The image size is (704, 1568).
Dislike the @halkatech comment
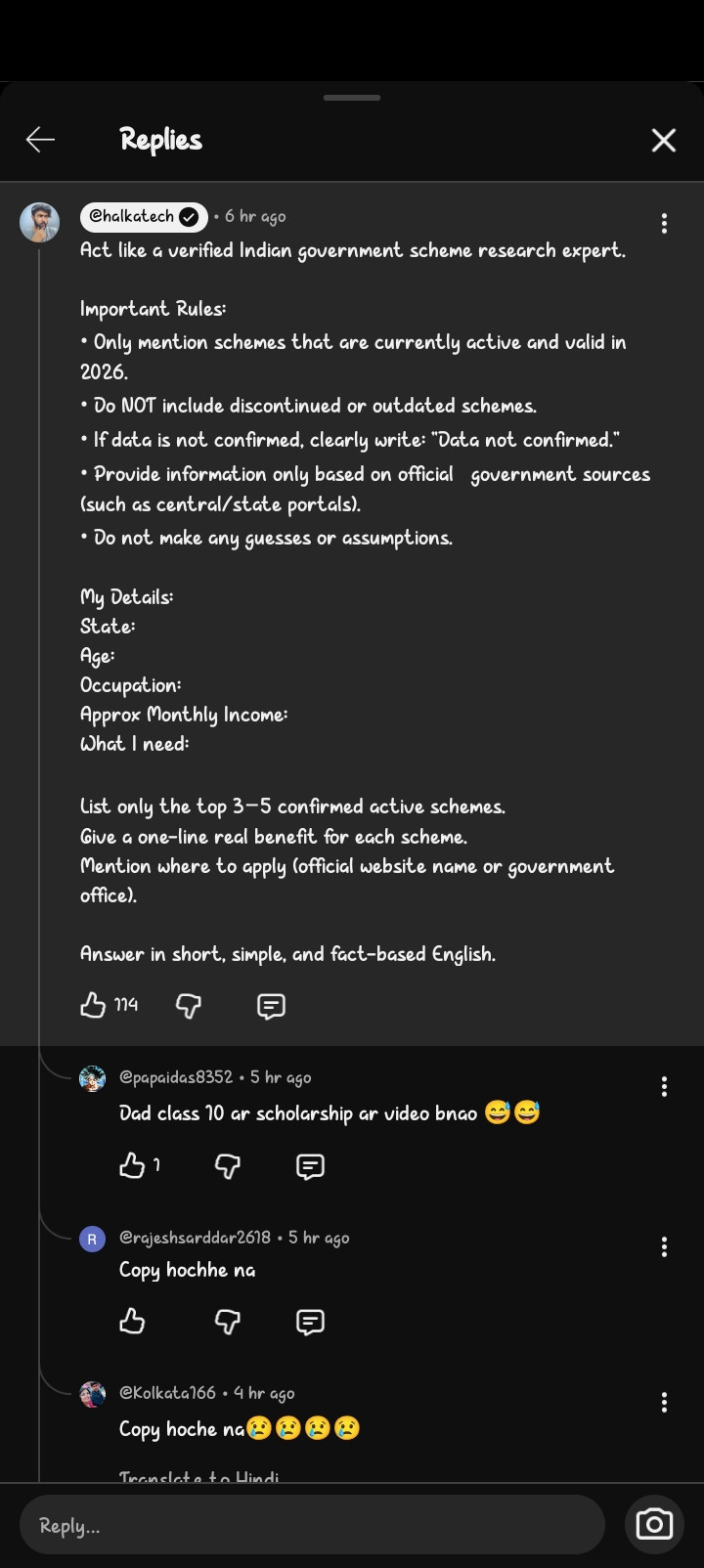point(189,1005)
